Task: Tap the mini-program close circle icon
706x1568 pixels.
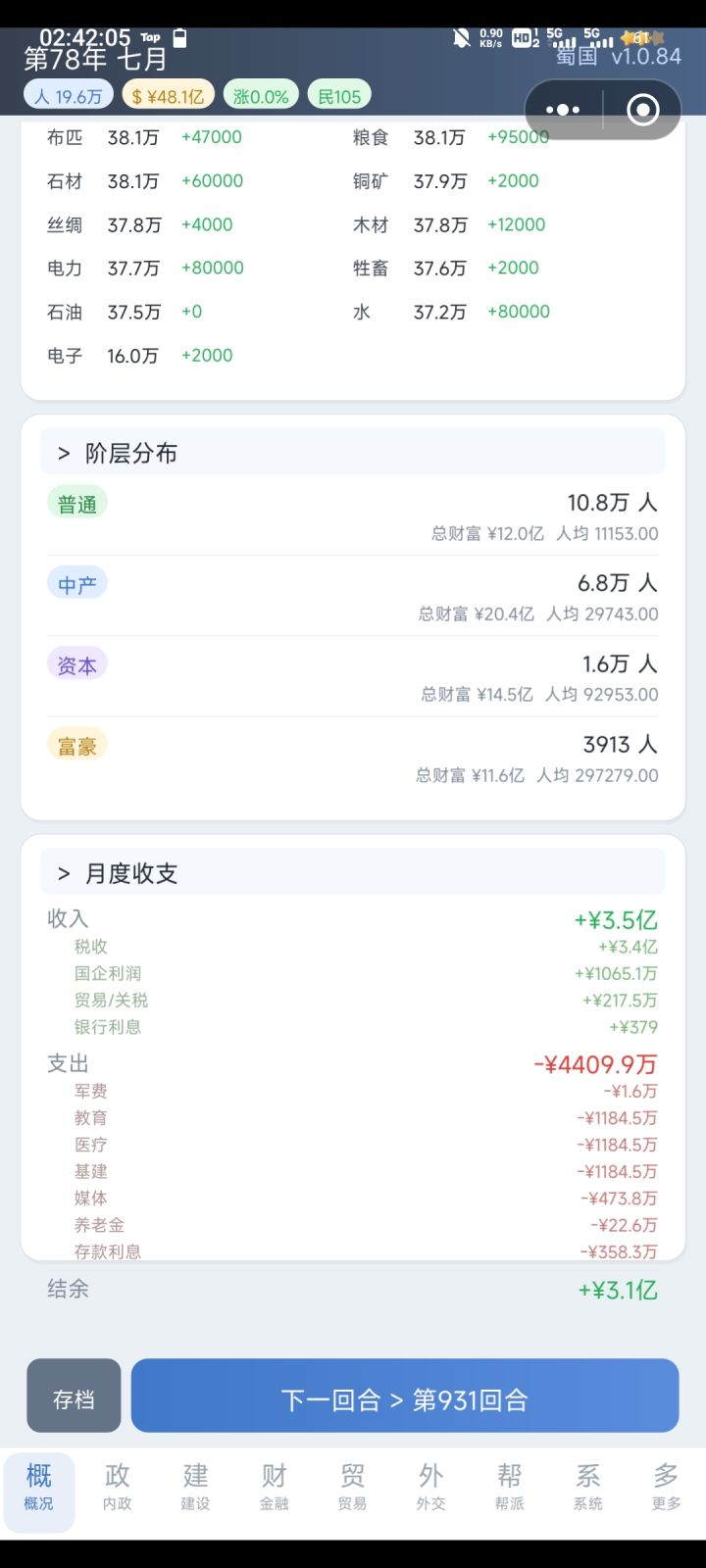Action: pos(642,110)
